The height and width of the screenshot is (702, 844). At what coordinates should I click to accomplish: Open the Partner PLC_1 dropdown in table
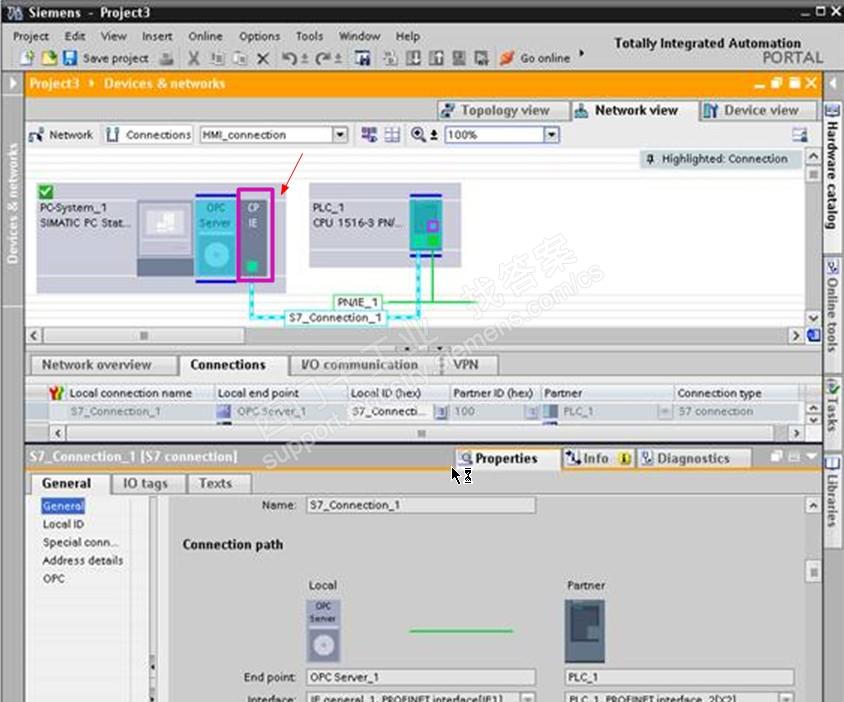pyautogui.click(x=665, y=412)
